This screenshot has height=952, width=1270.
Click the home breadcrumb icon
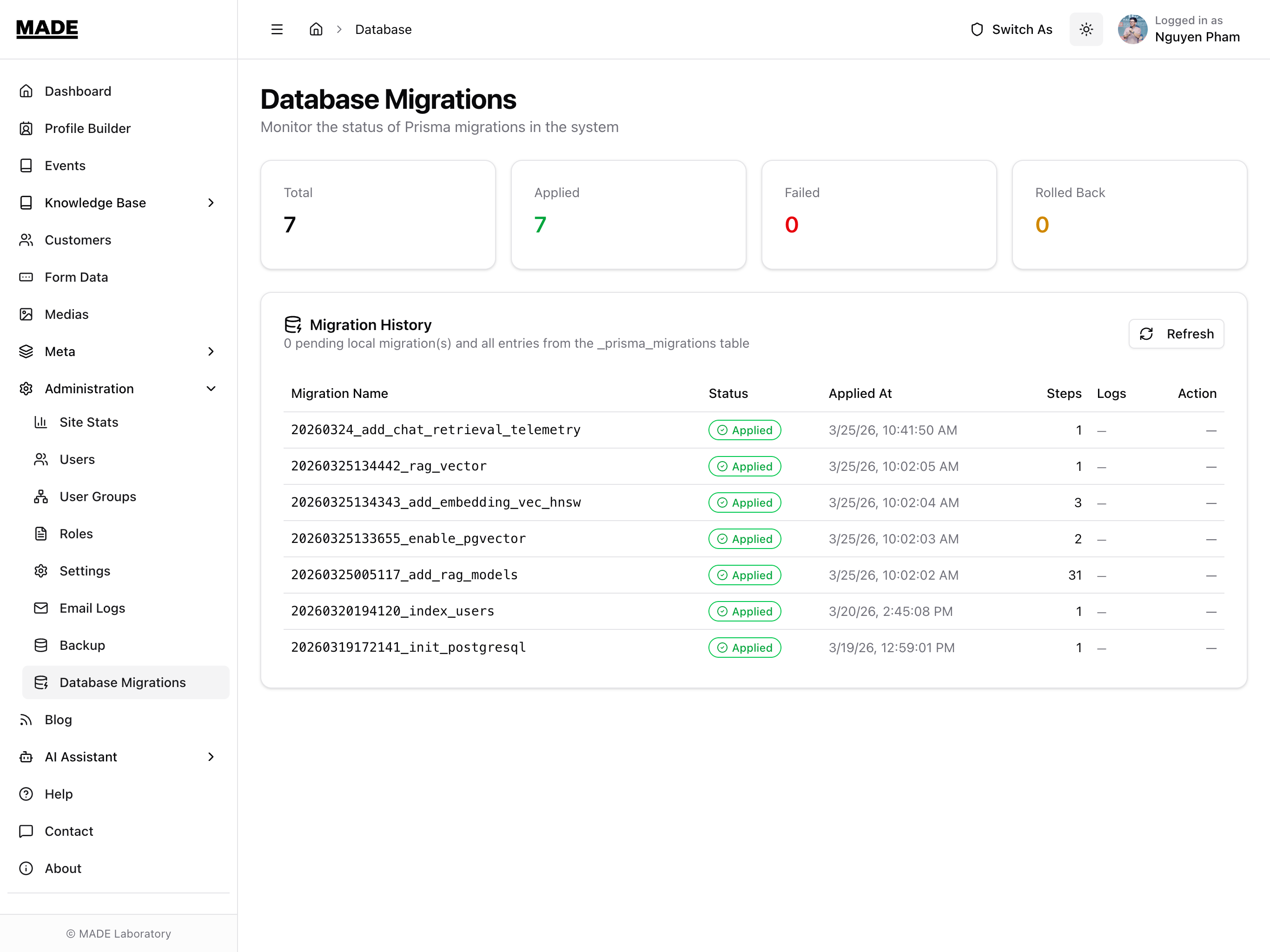(x=316, y=29)
